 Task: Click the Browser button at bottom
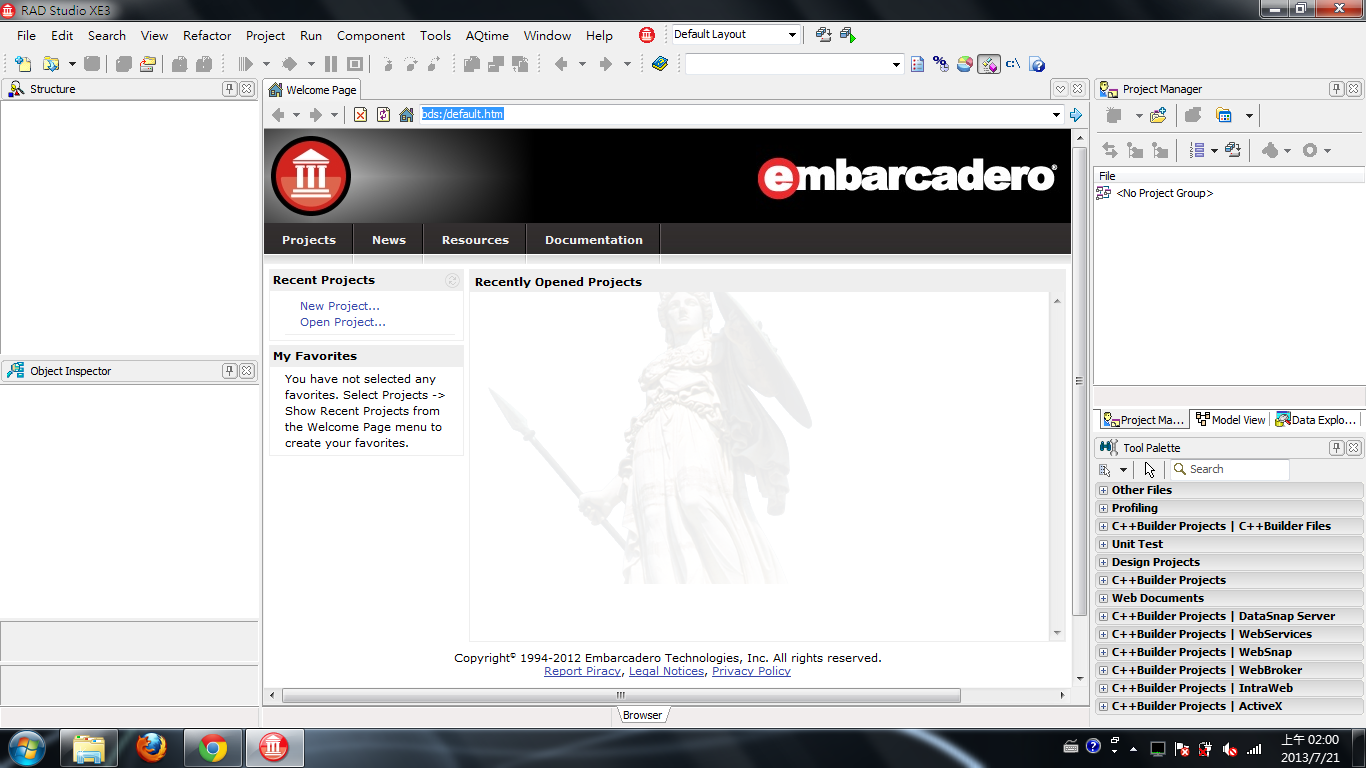pyautogui.click(x=642, y=715)
